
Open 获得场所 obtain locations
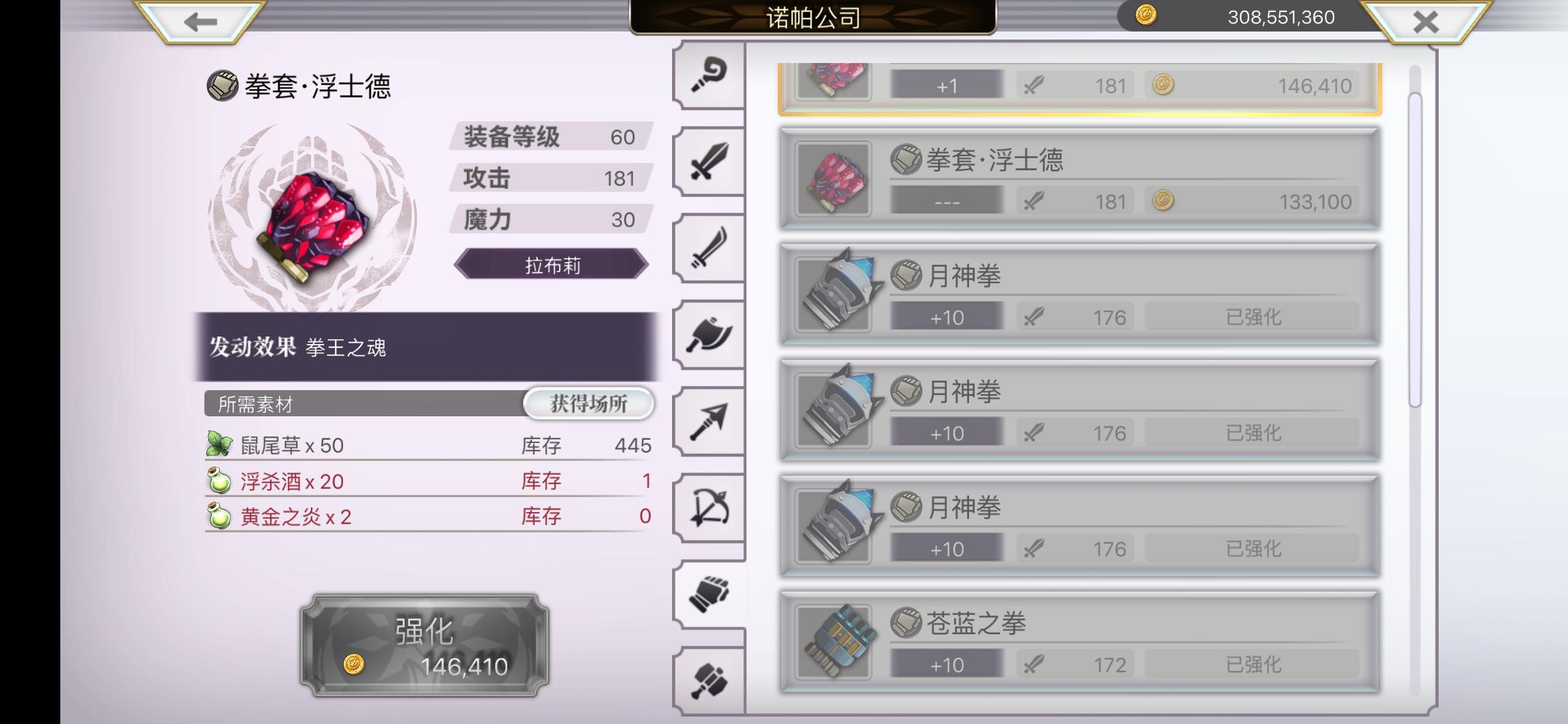point(588,404)
